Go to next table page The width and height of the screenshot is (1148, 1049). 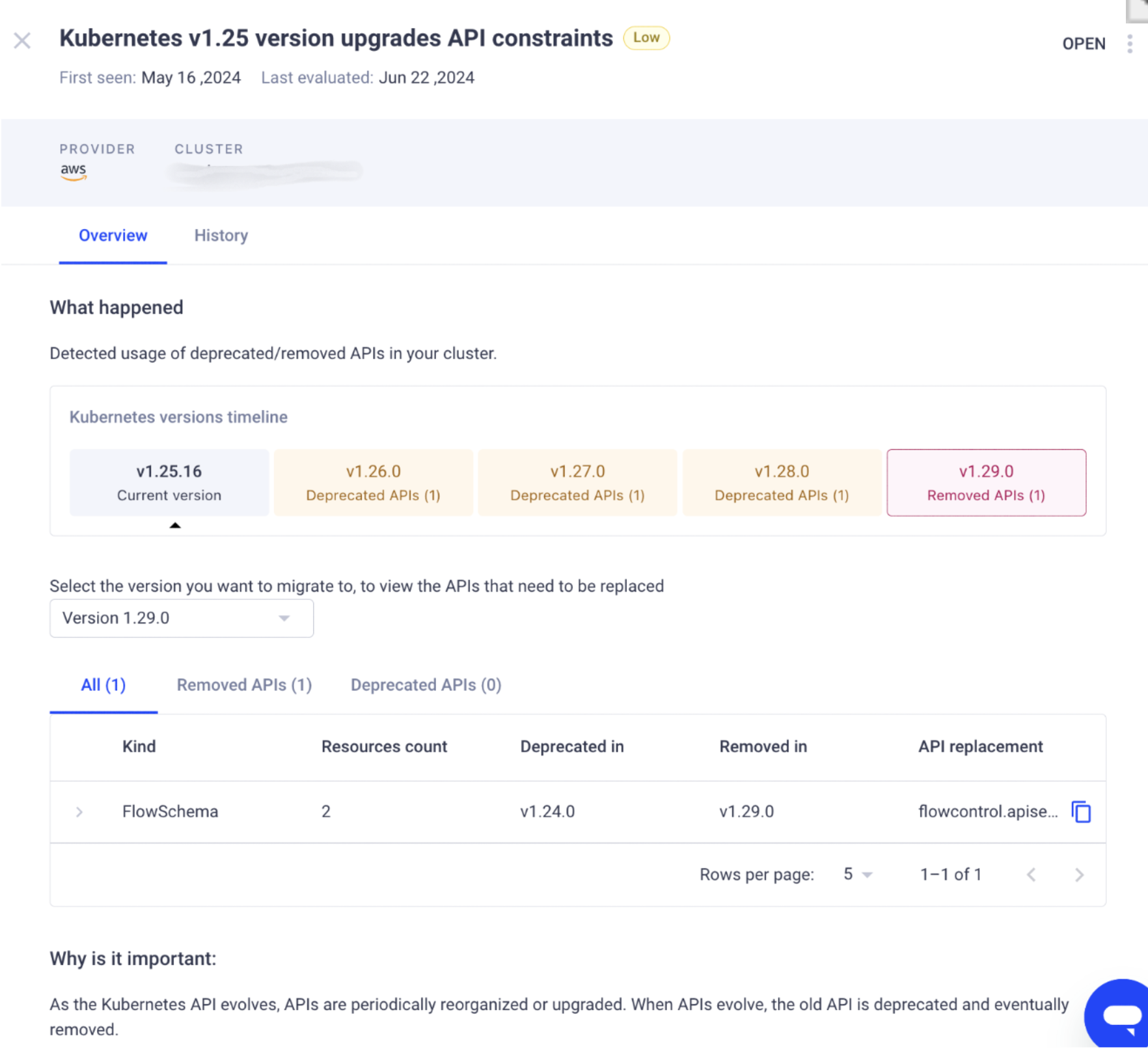click(x=1079, y=875)
